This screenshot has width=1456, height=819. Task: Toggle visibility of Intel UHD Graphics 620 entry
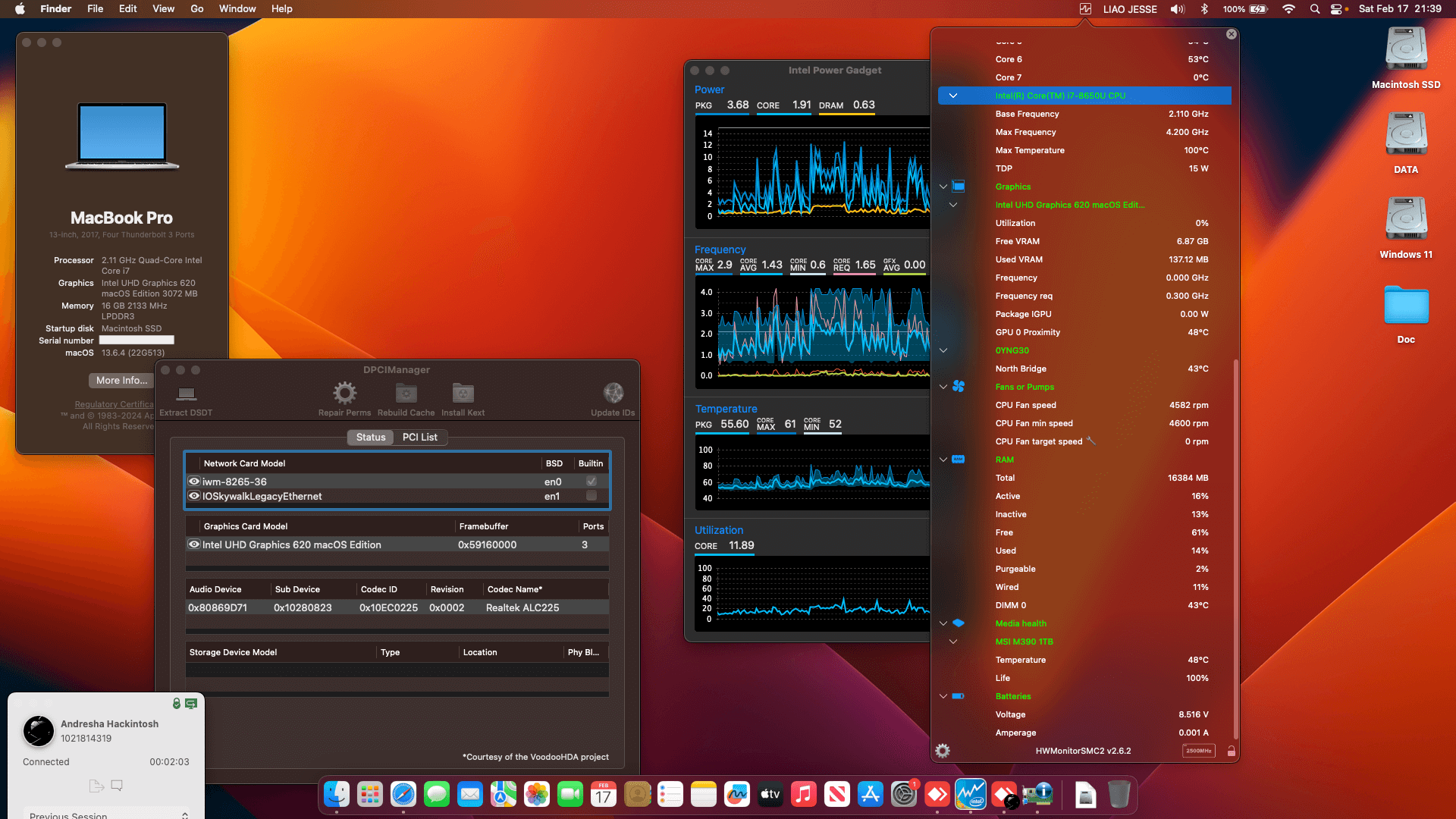pyautogui.click(x=193, y=544)
